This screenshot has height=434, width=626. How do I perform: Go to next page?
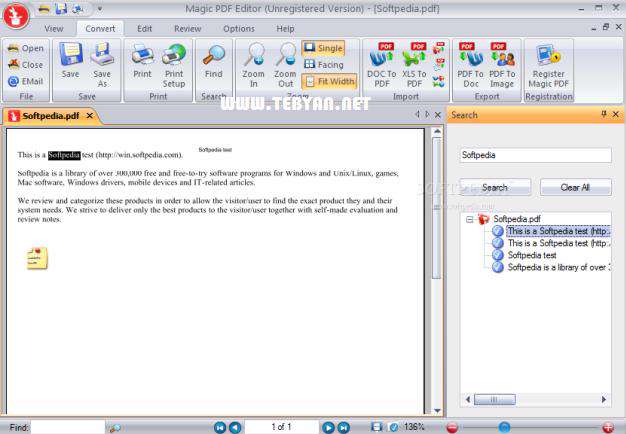pyautogui.click(x=328, y=428)
